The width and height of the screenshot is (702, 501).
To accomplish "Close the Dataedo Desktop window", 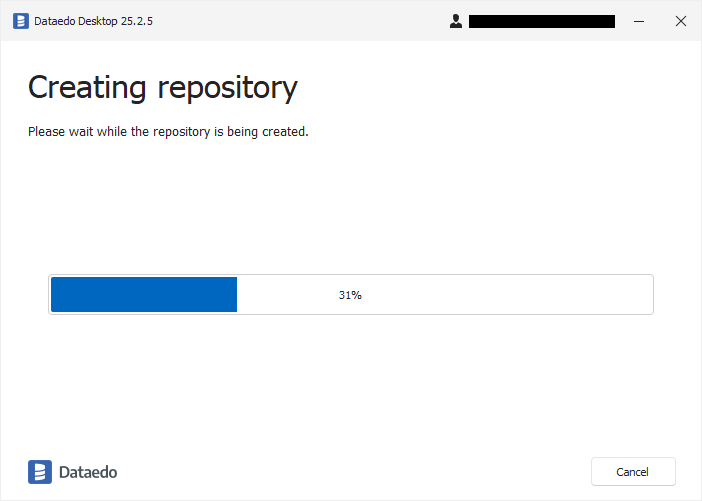I will click(681, 21).
